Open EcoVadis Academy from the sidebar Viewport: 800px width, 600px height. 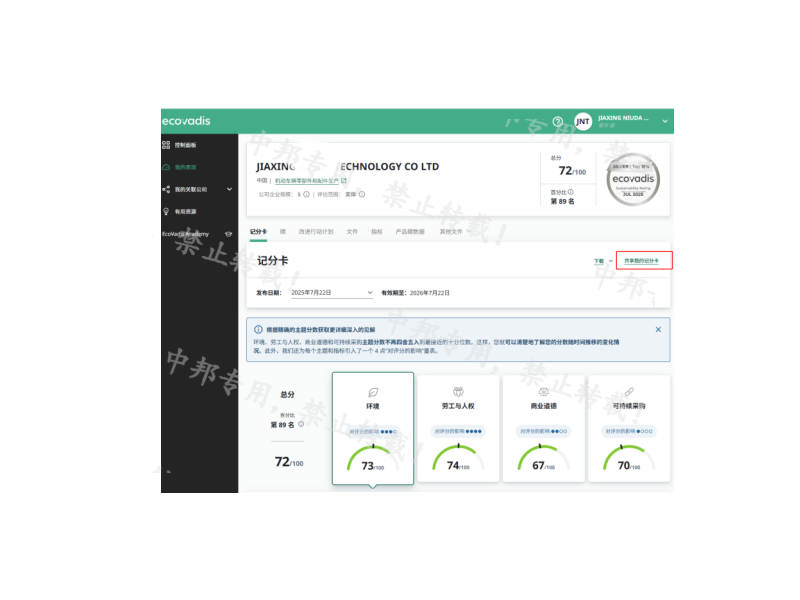(190, 234)
